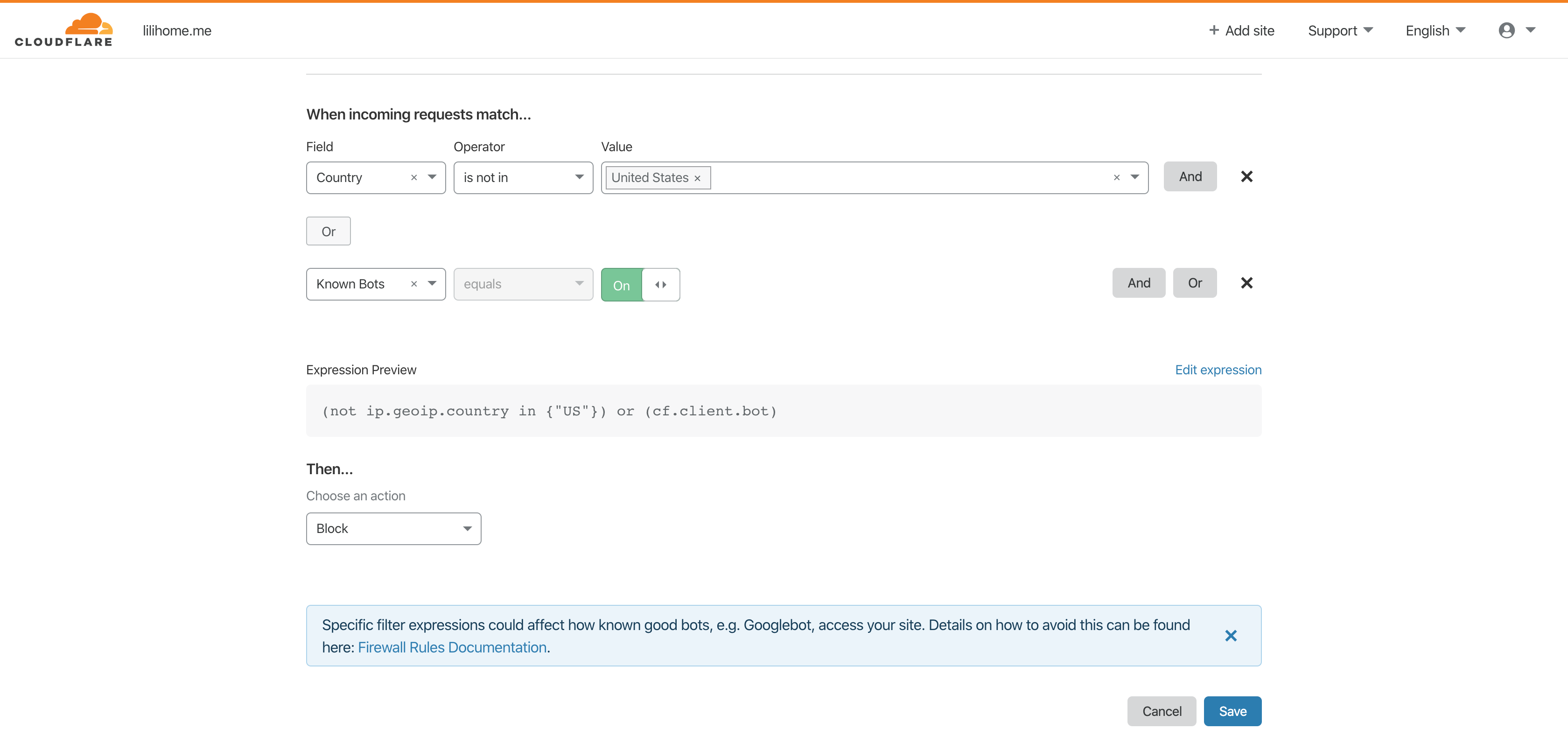Save the firewall rule
1568x729 pixels.
pos(1232,711)
